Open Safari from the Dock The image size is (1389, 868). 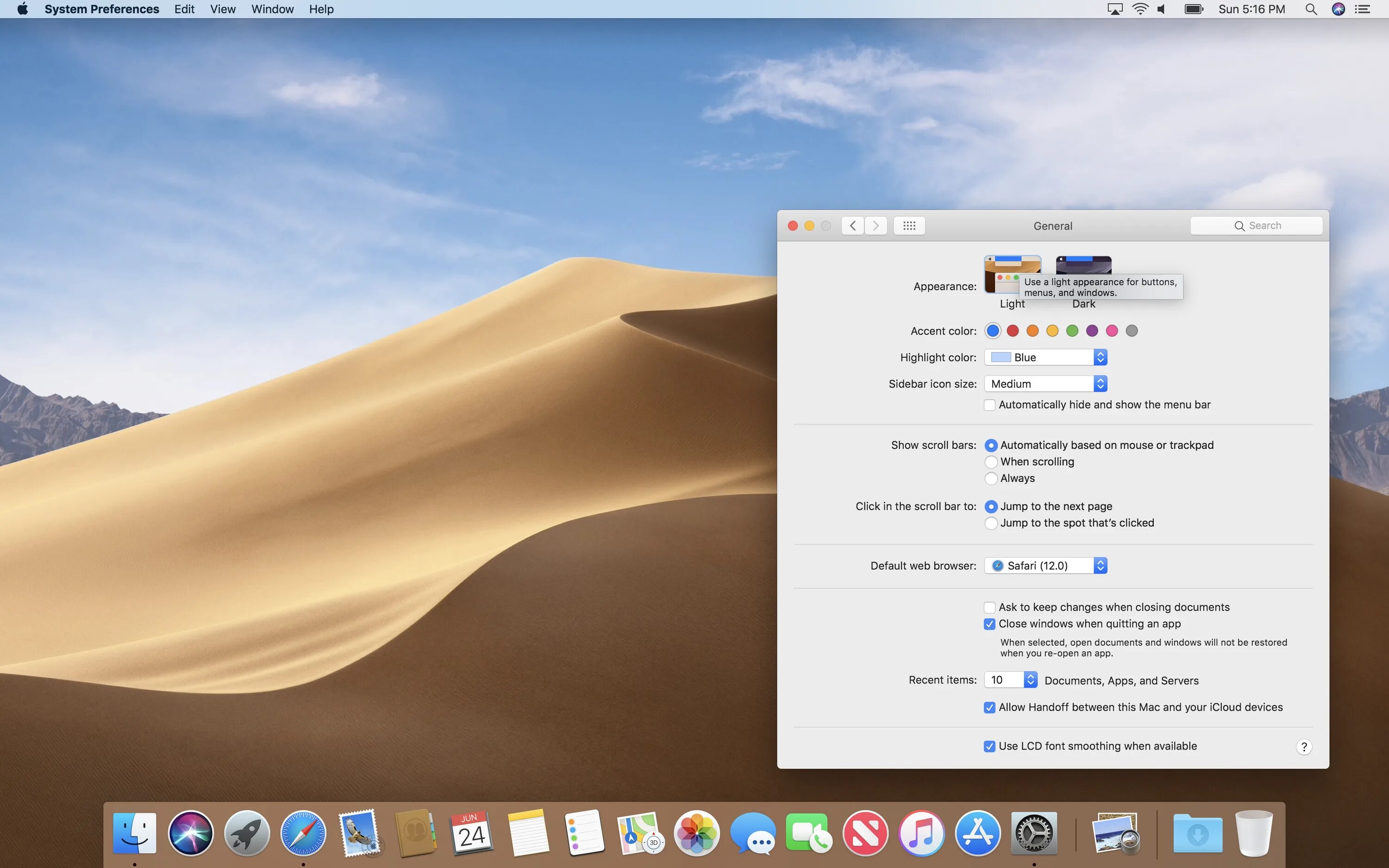(x=303, y=833)
